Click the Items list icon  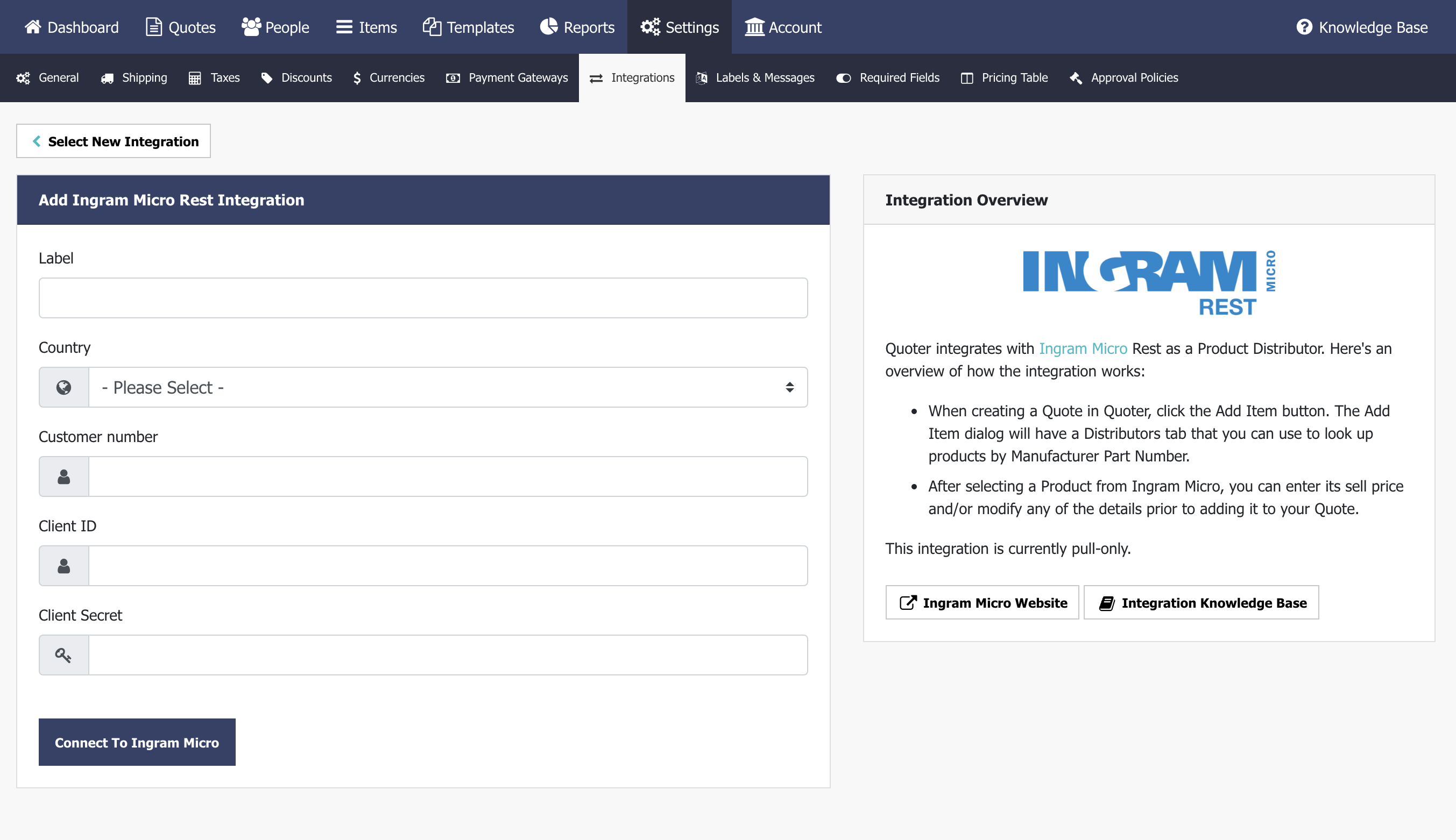(344, 26)
